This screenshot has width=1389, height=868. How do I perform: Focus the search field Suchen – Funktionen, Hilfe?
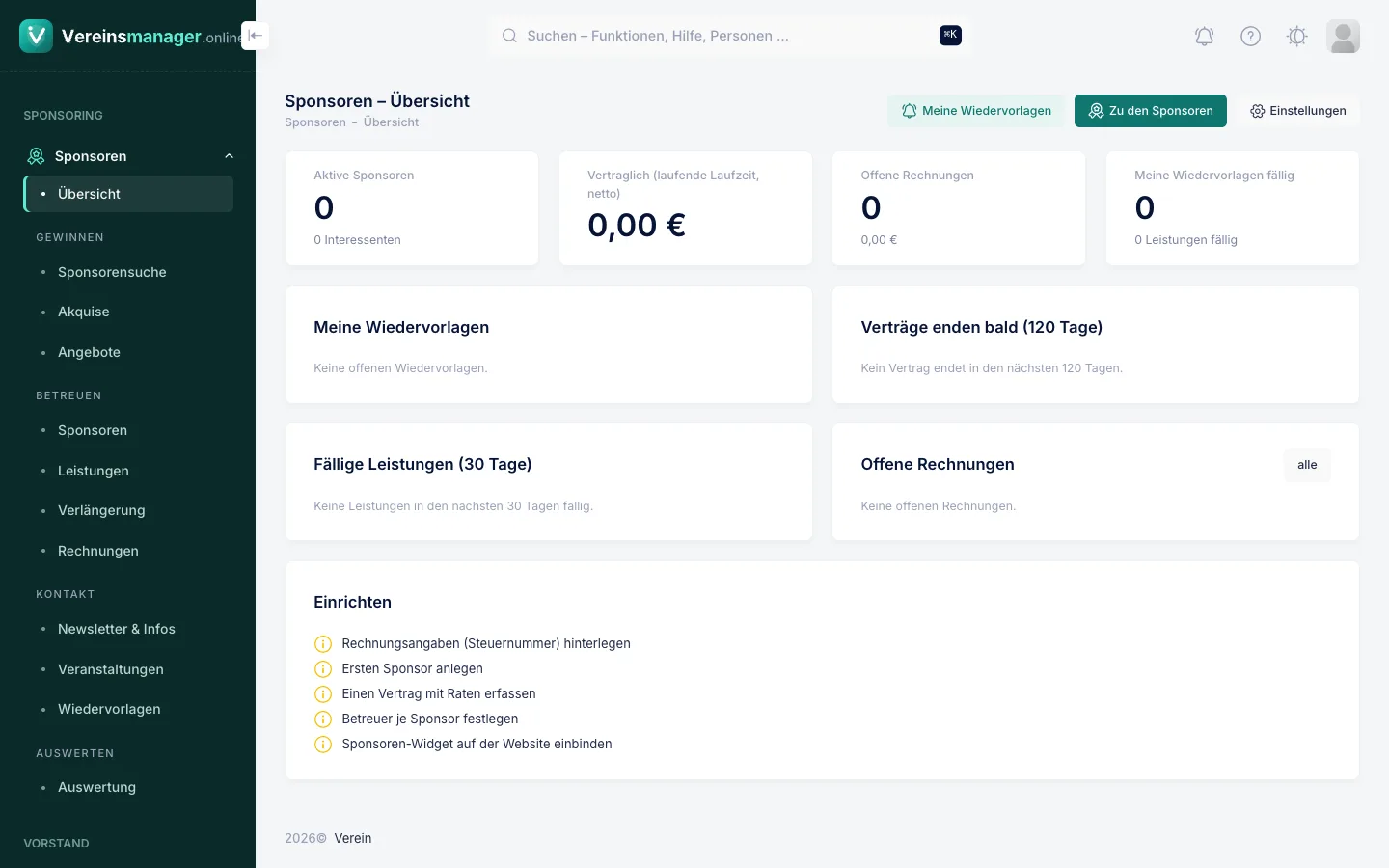[730, 36]
